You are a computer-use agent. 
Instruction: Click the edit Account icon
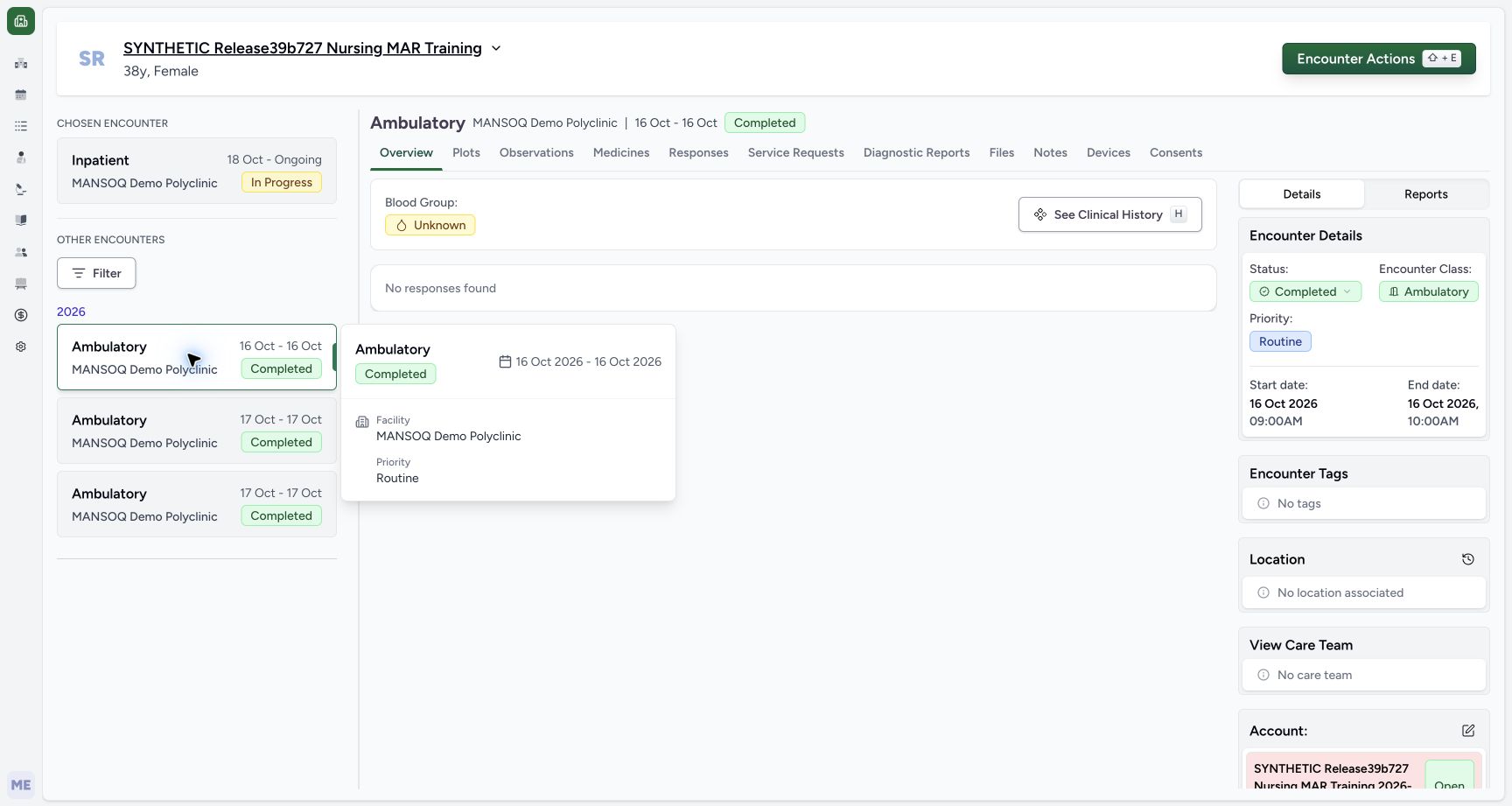(x=1468, y=731)
